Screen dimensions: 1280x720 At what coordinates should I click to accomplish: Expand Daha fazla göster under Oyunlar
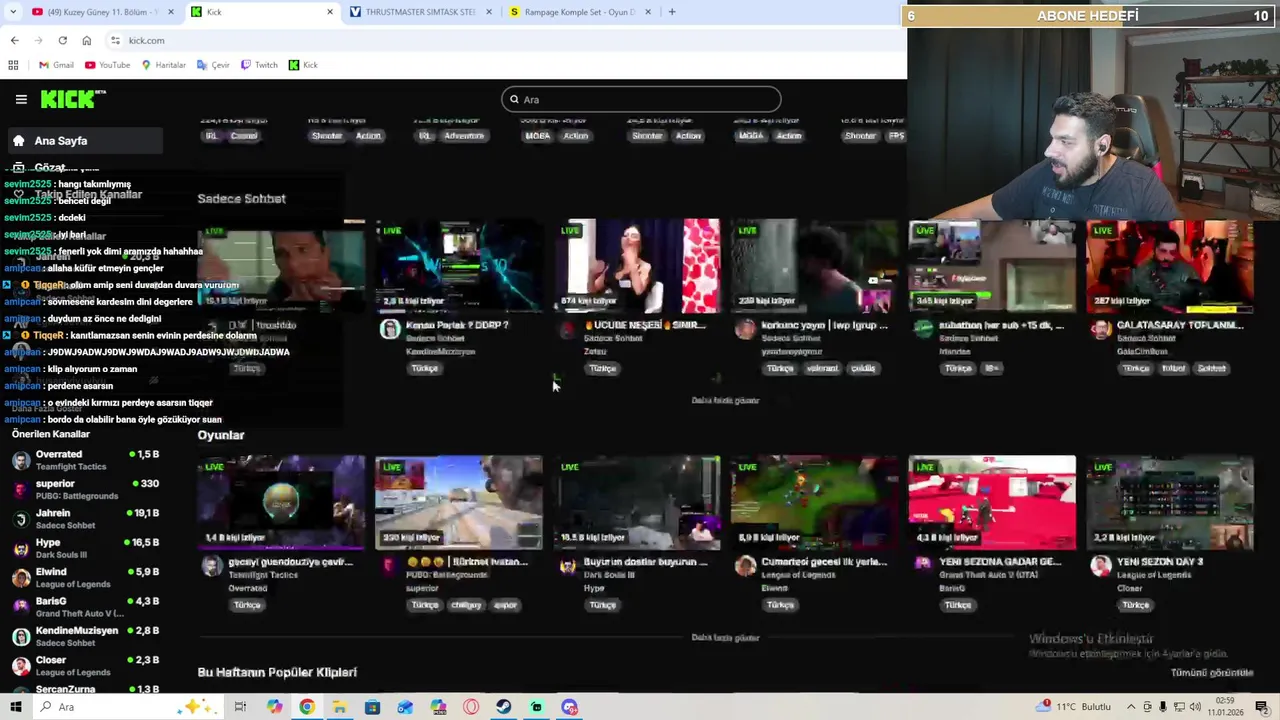point(725,637)
